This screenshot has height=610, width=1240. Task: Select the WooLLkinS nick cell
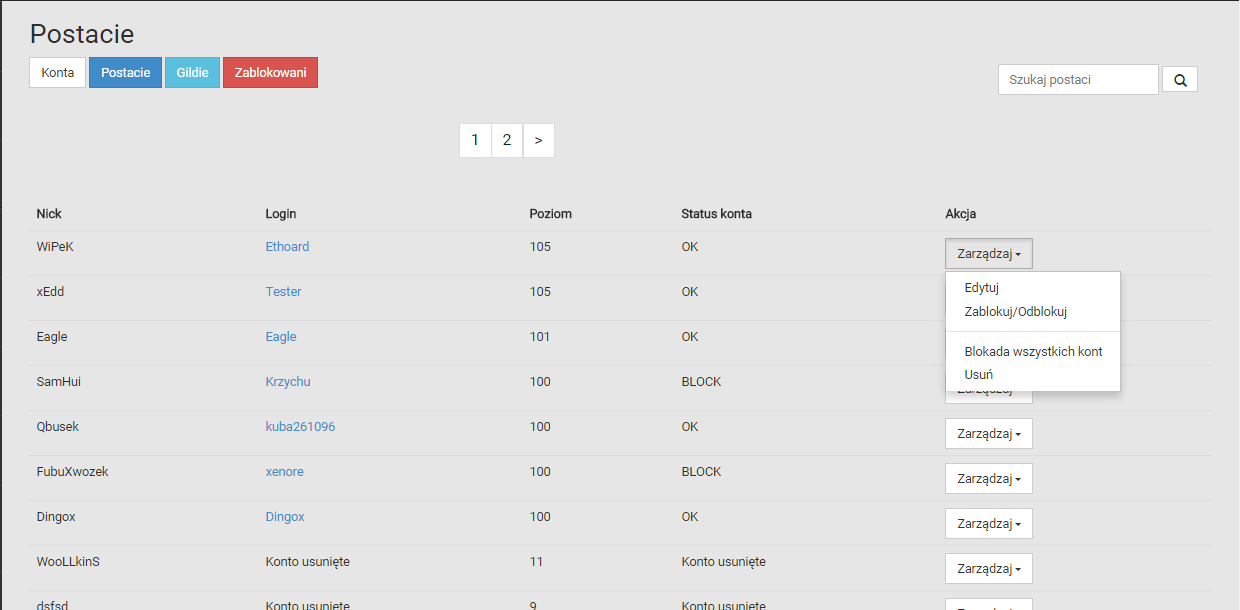68,562
